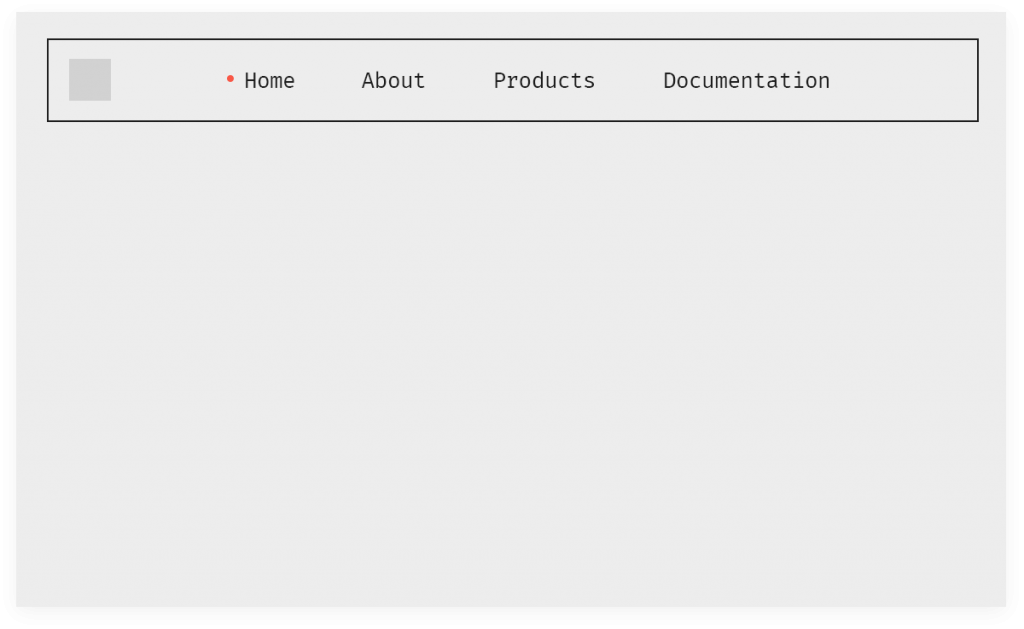Viewport: 1024px width, 629px height.
Task: Click the gray logo placeholder square
Action: pyautogui.click(x=89, y=80)
